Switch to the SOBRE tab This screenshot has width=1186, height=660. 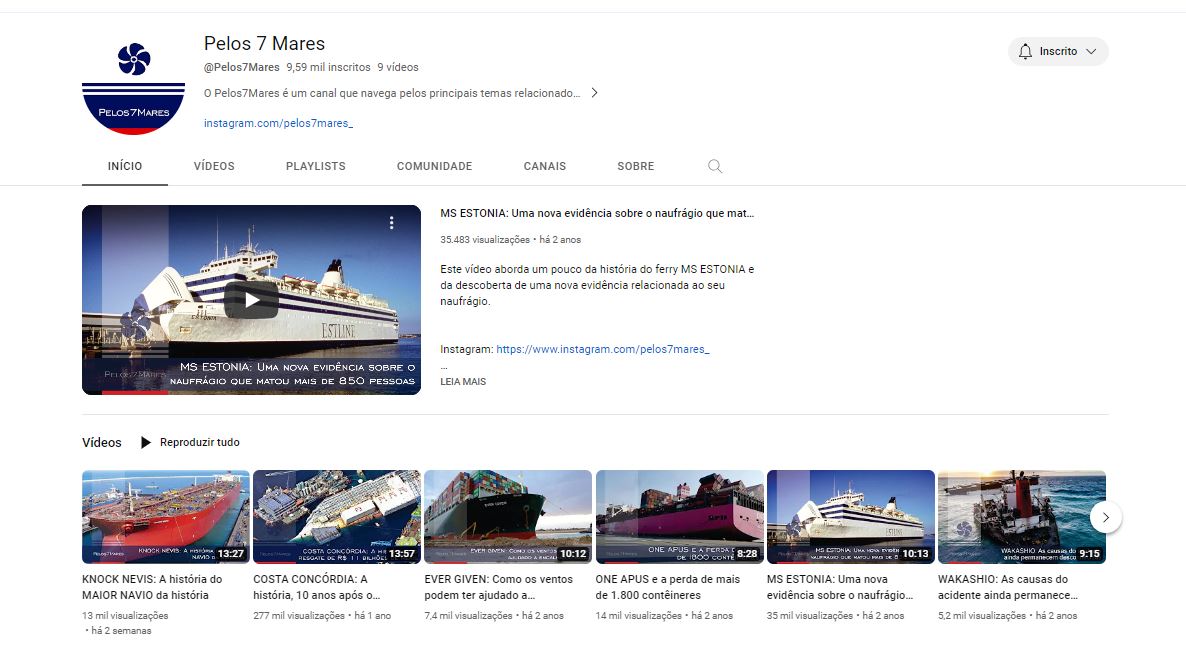click(x=635, y=166)
